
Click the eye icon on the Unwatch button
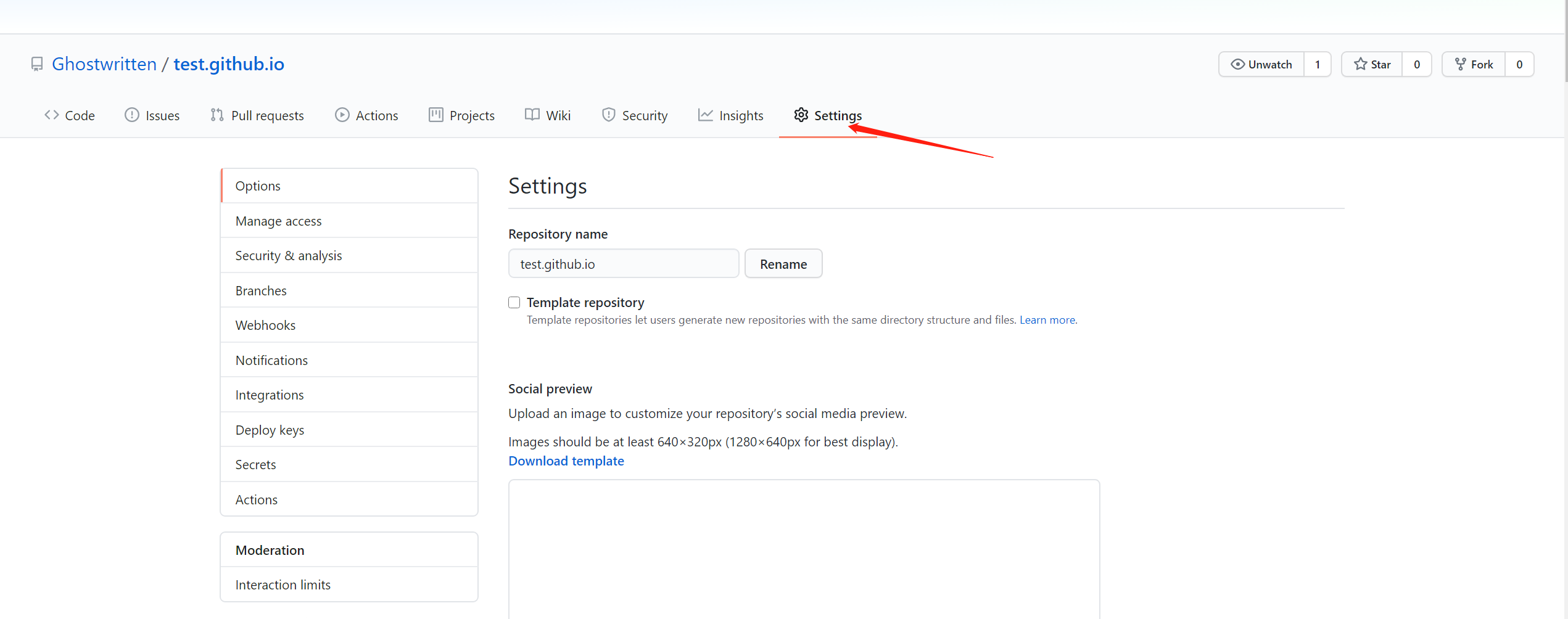tap(1237, 64)
